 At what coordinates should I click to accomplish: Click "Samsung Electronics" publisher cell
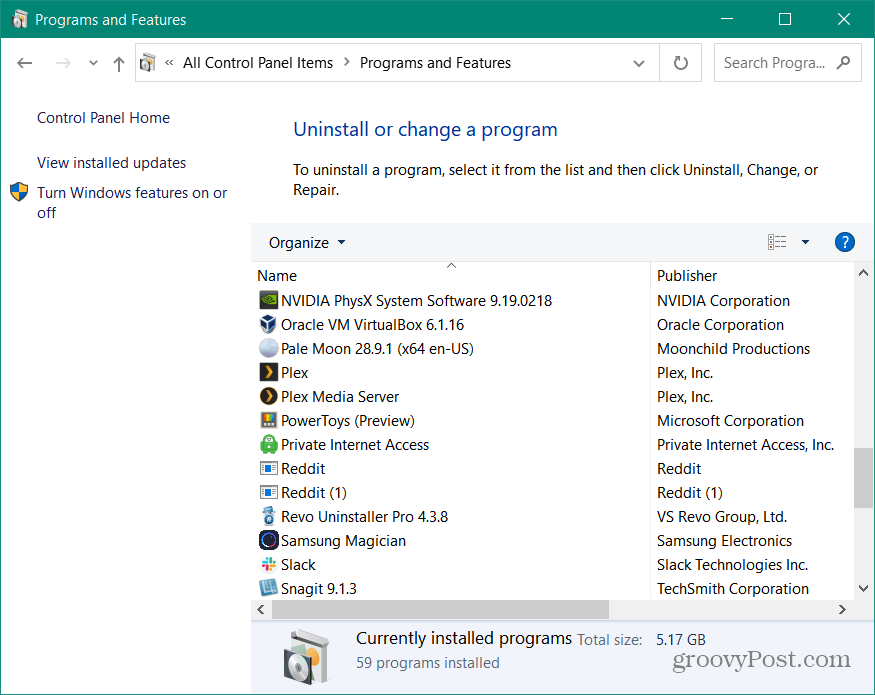point(724,540)
